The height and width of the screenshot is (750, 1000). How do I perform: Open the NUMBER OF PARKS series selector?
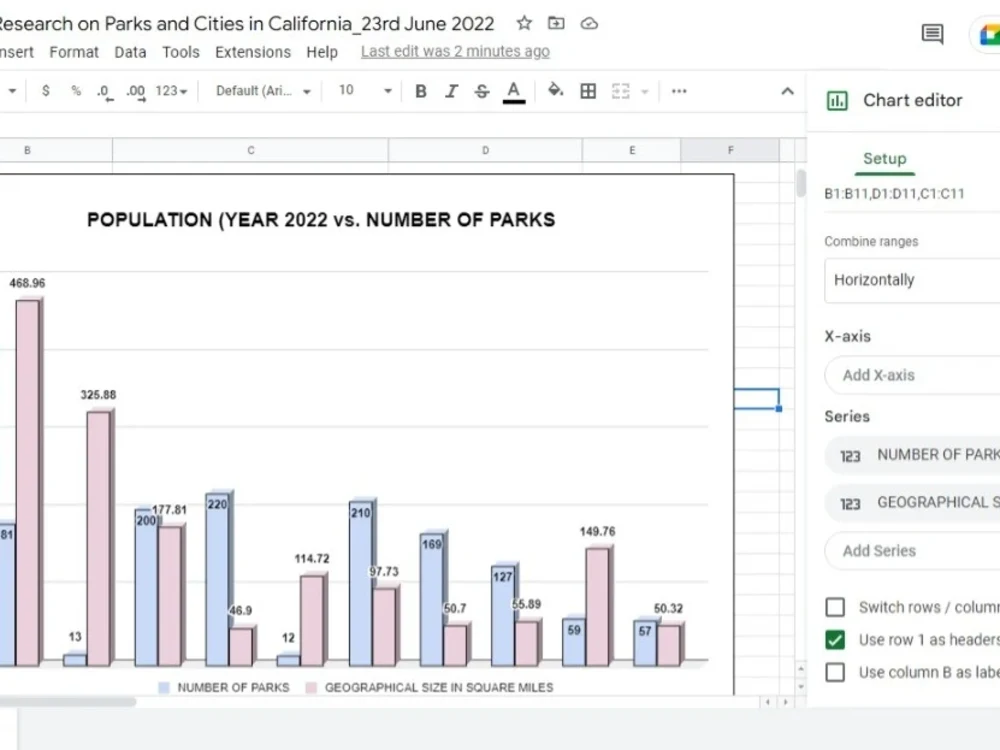pyautogui.click(x=912, y=455)
